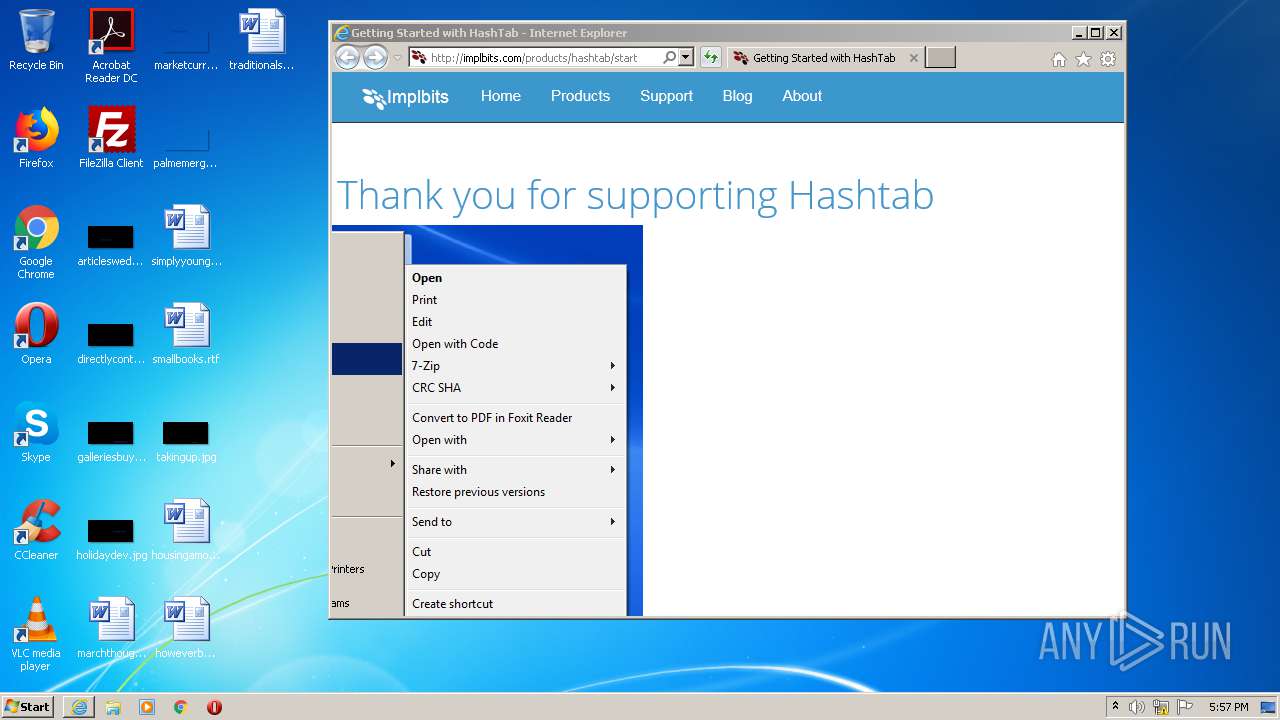Expand the 7-Zip submenu
The image size is (1280, 720).
tap(515, 366)
